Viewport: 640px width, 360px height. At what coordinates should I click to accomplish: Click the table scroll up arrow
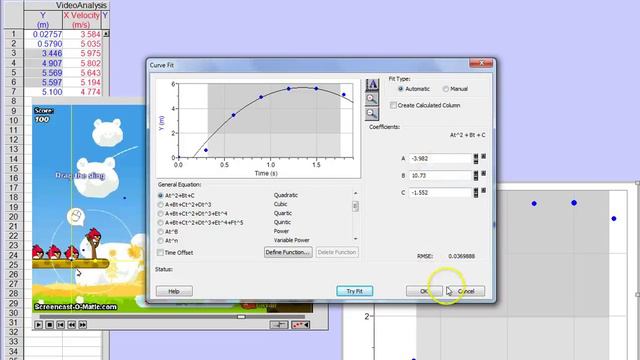106,34
